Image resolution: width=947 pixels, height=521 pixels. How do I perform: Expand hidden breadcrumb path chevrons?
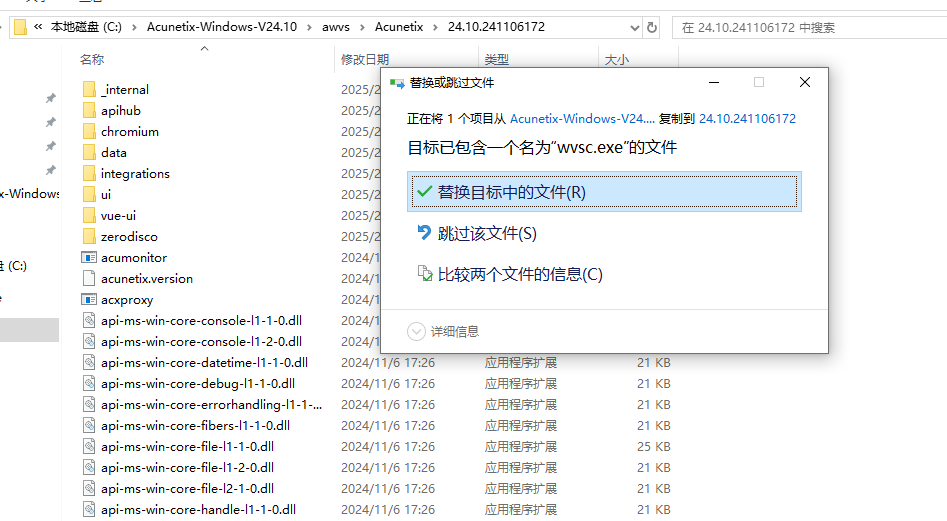[x=38, y=27]
